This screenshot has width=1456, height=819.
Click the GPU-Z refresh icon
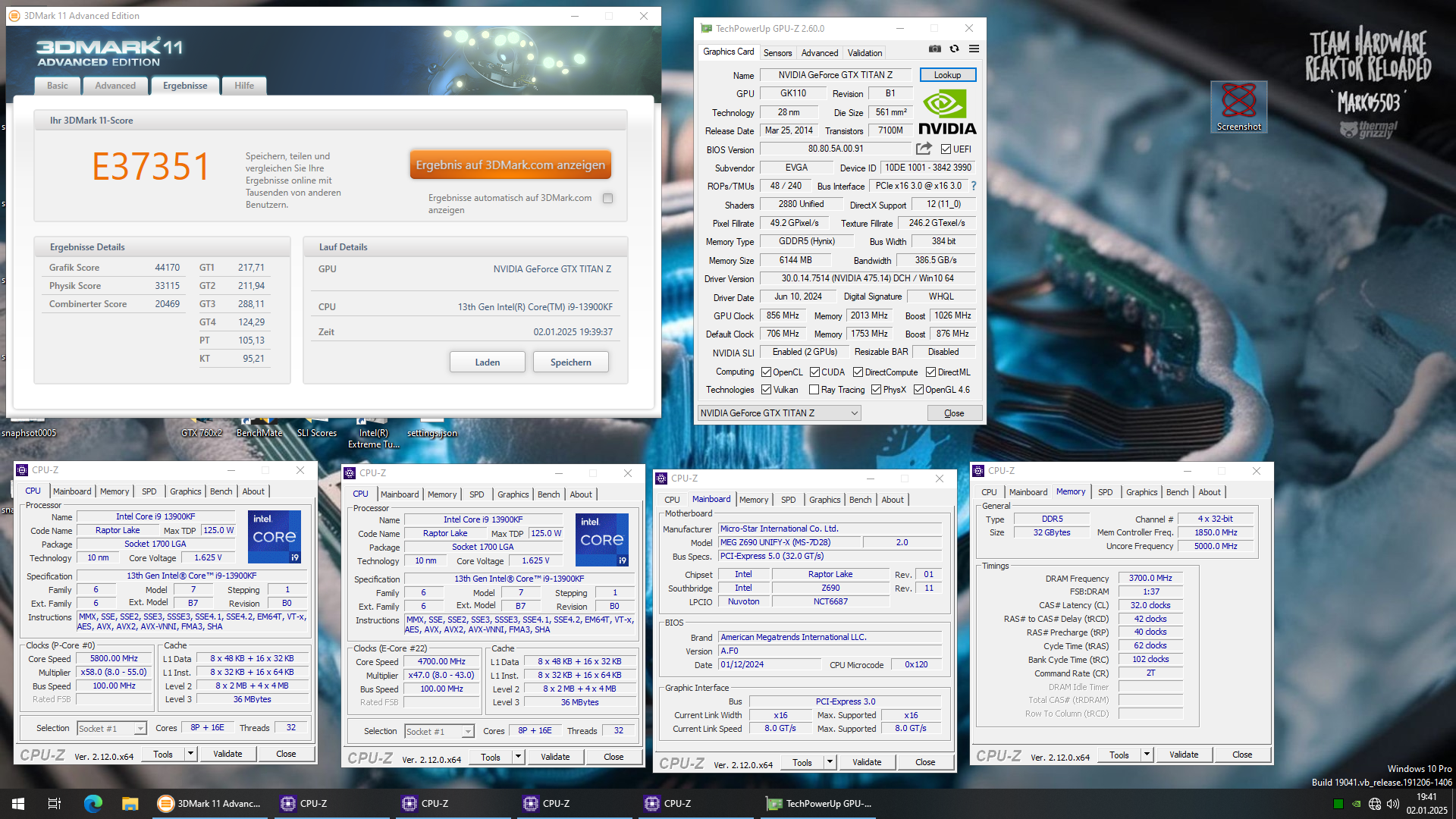(954, 49)
